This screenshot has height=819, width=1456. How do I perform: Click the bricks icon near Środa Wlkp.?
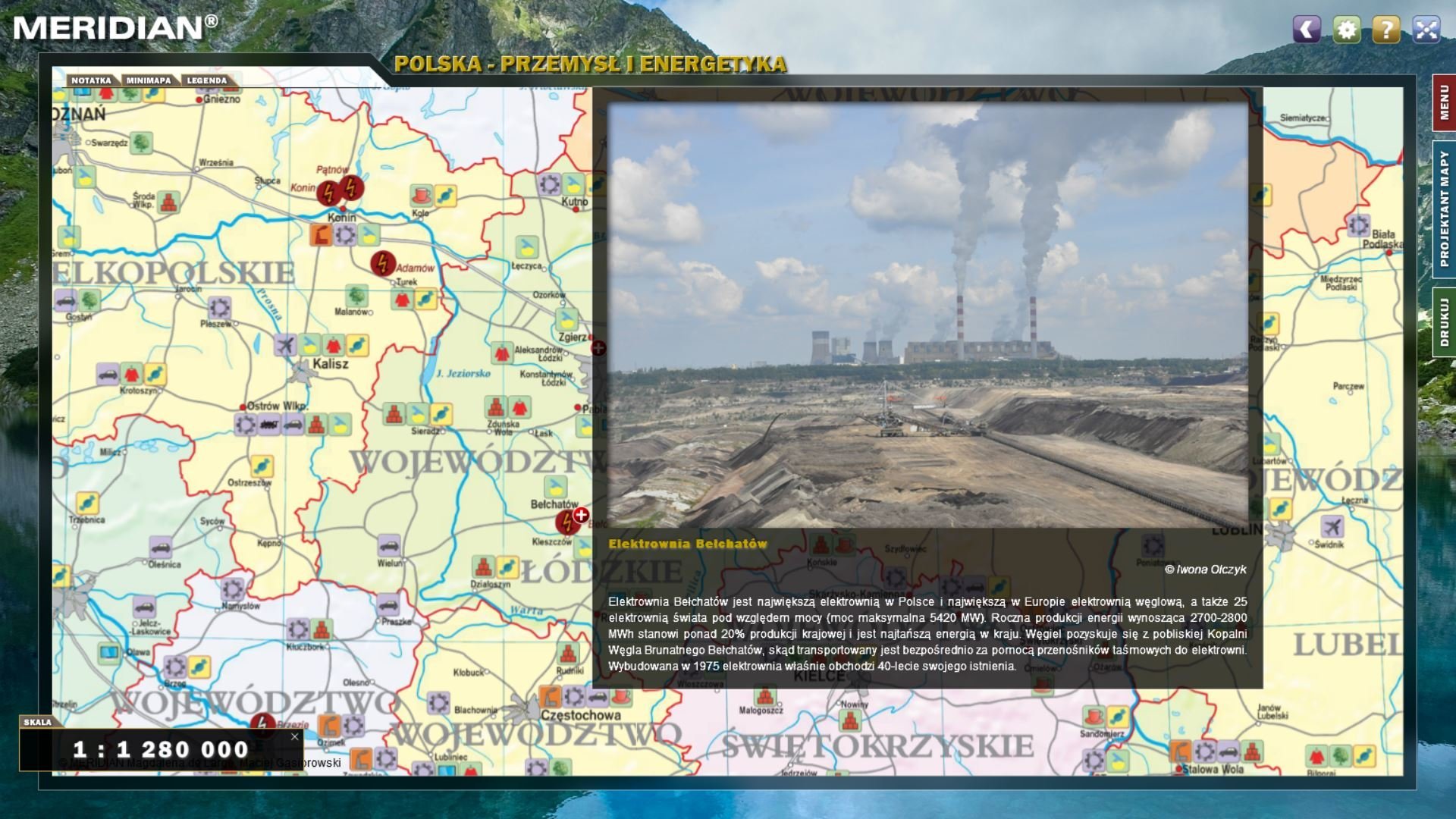[168, 202]
